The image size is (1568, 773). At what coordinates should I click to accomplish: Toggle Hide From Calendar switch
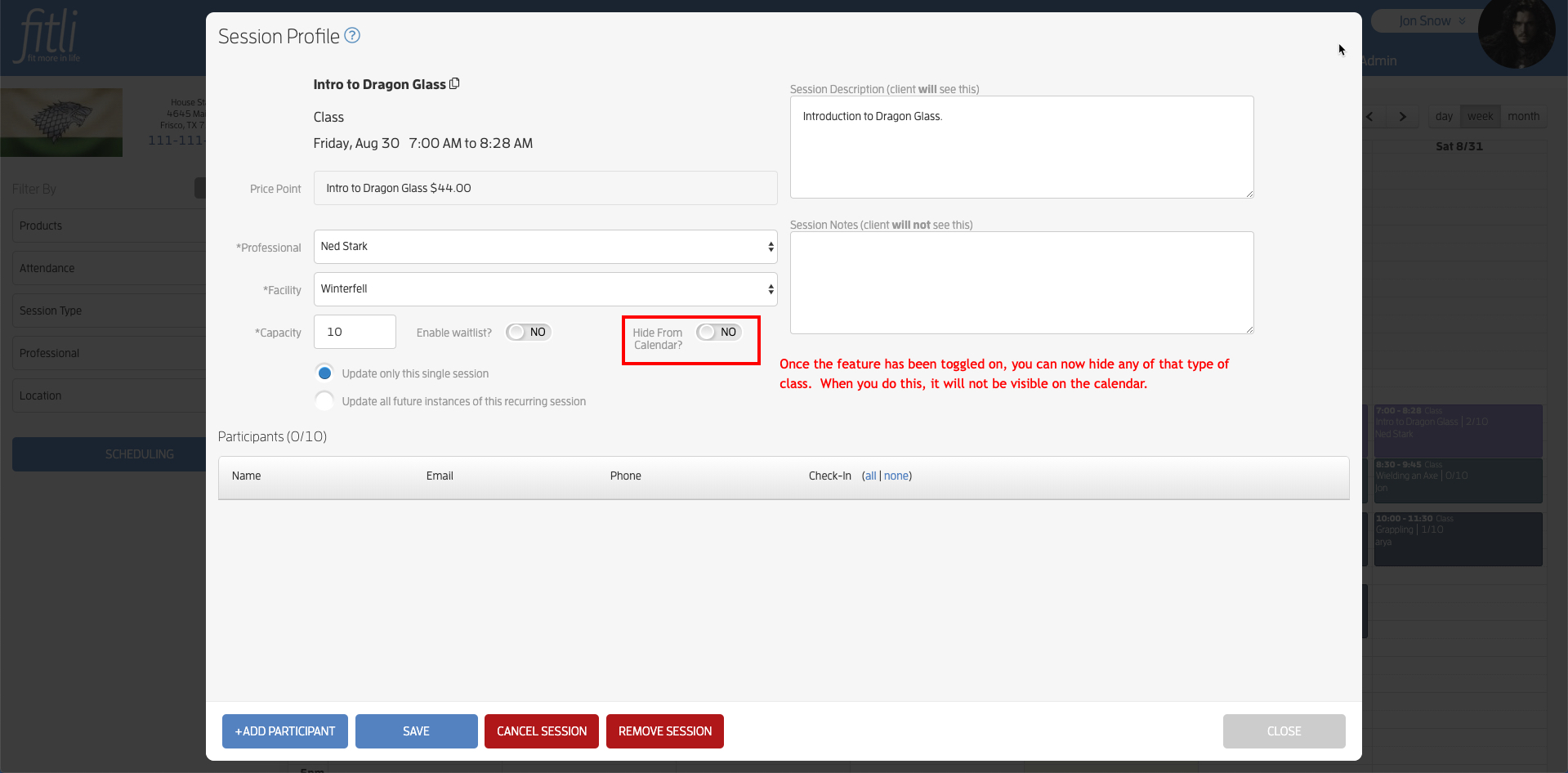tap(718, 332)
